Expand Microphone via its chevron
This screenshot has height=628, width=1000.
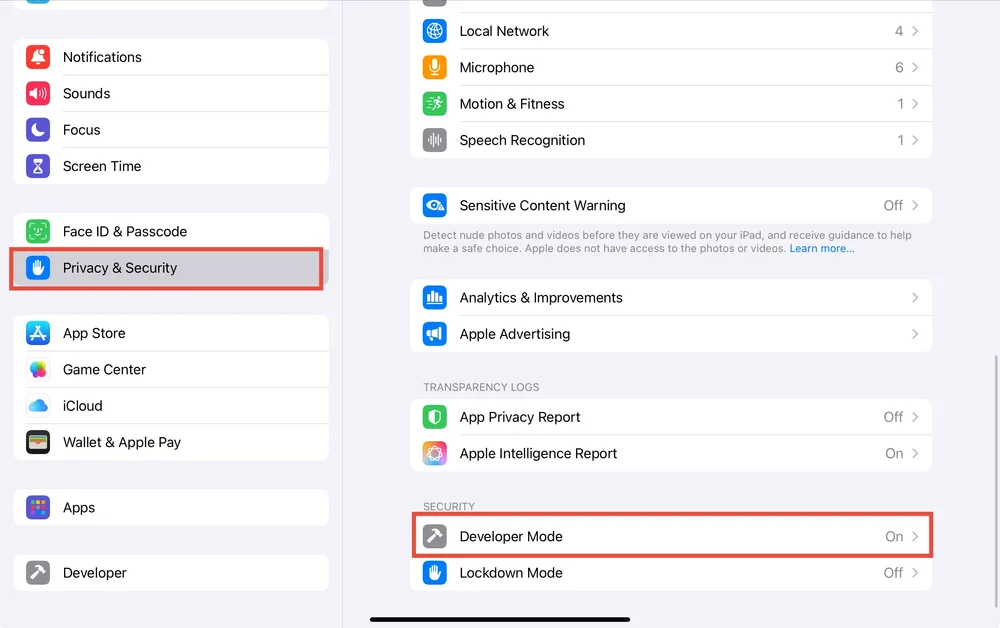[915, 68]
